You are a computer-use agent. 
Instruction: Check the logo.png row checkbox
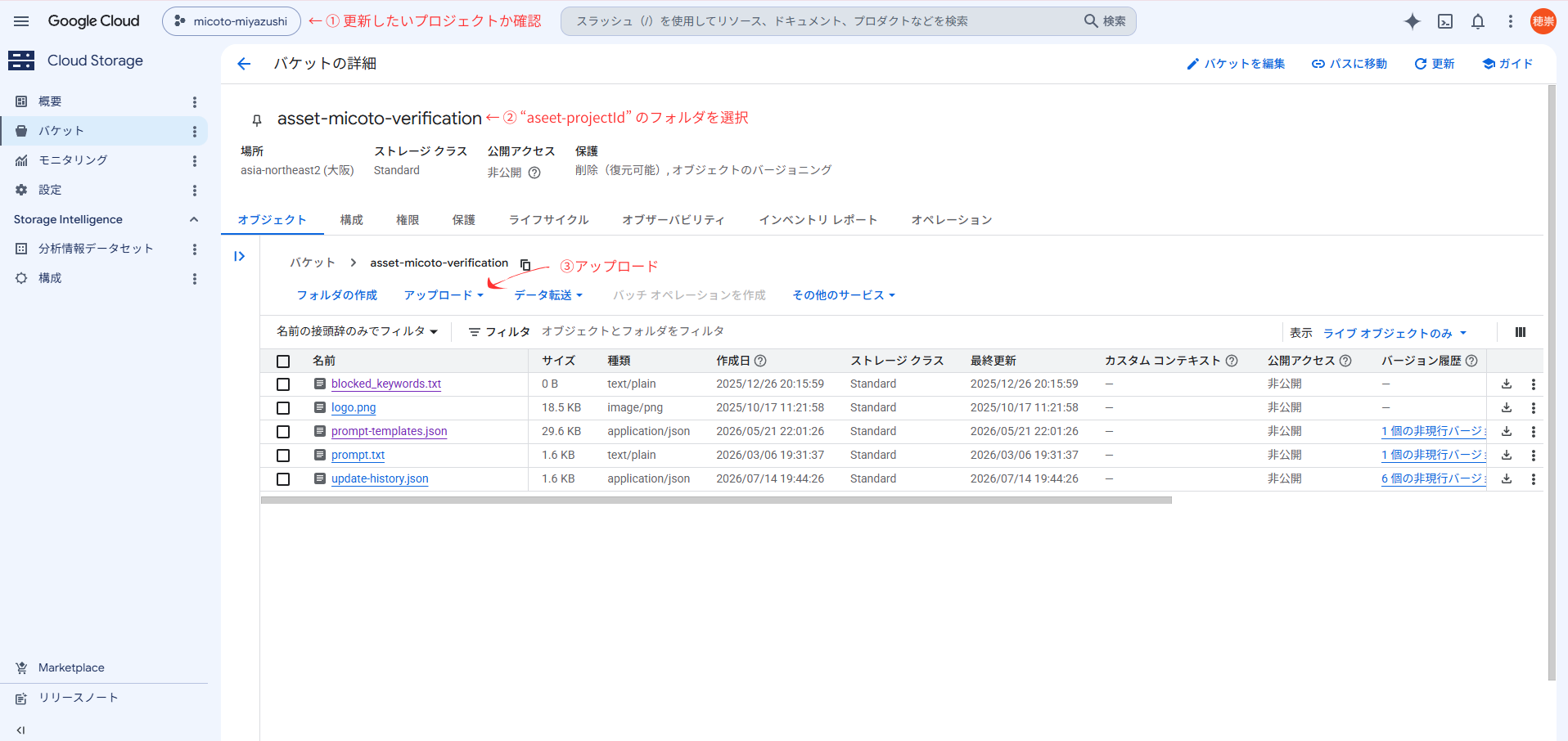pyautogui.click(x=283, y=408)
